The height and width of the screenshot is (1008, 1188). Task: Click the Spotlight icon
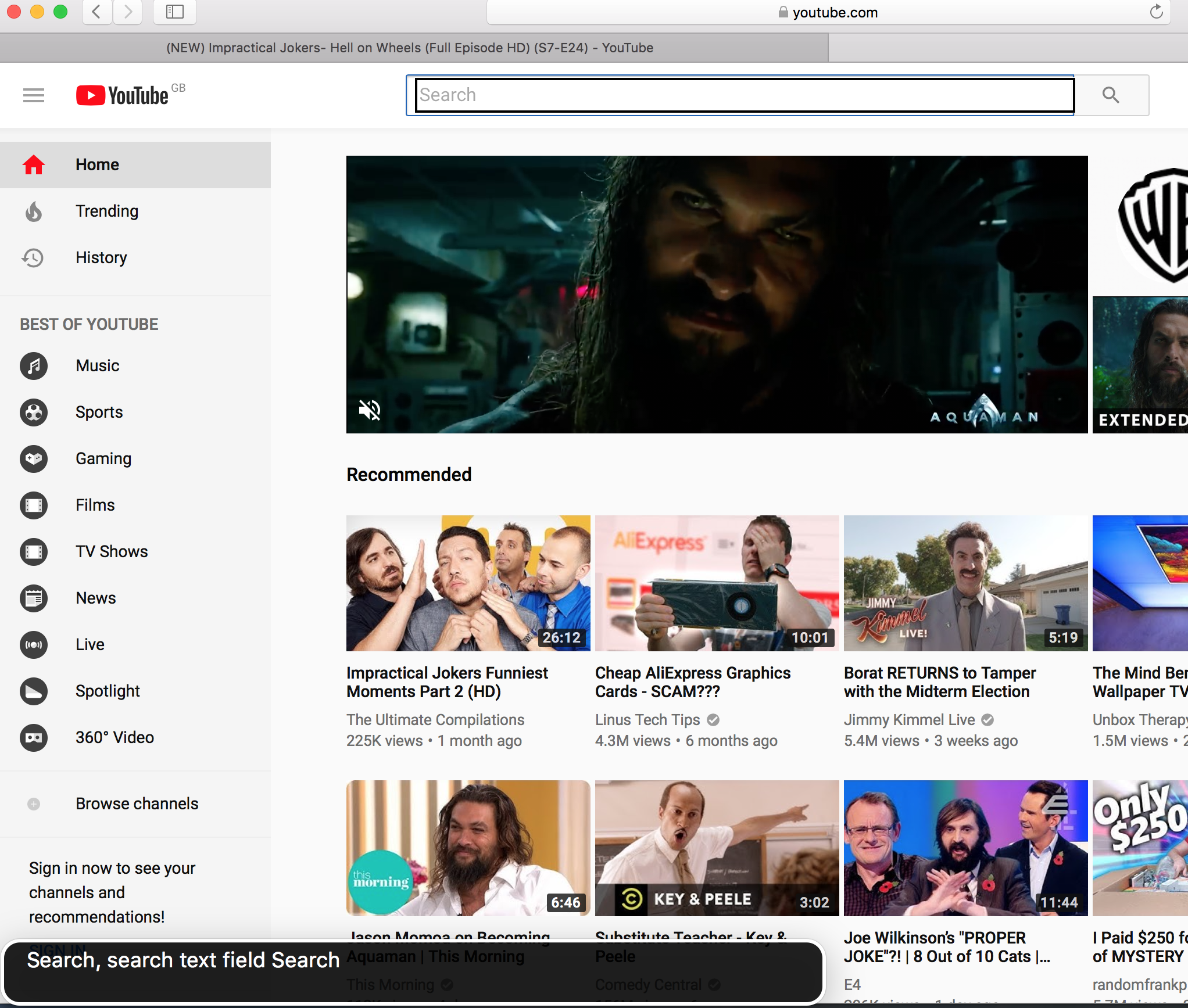pos(34,691)
